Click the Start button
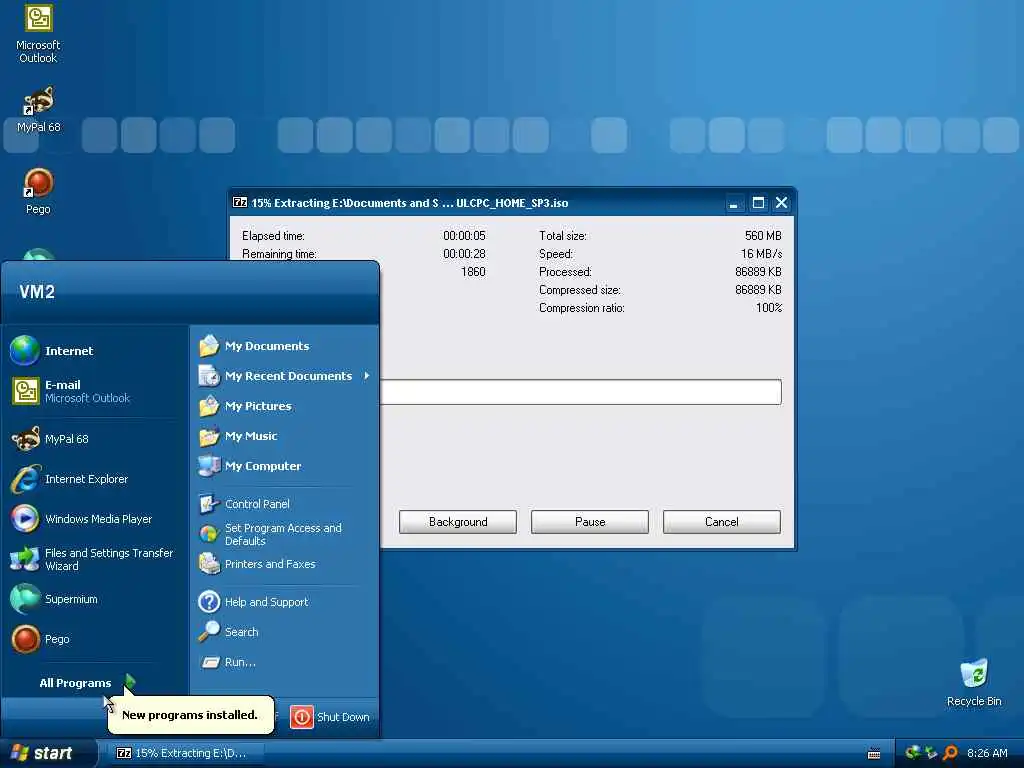Screen dimensions: 1024x768 [46, 753]
